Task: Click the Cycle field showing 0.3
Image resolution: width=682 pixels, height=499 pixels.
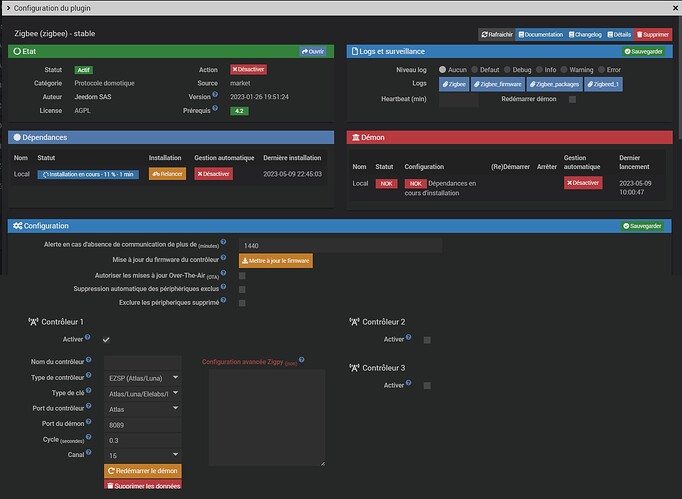Action: [143, 440]
